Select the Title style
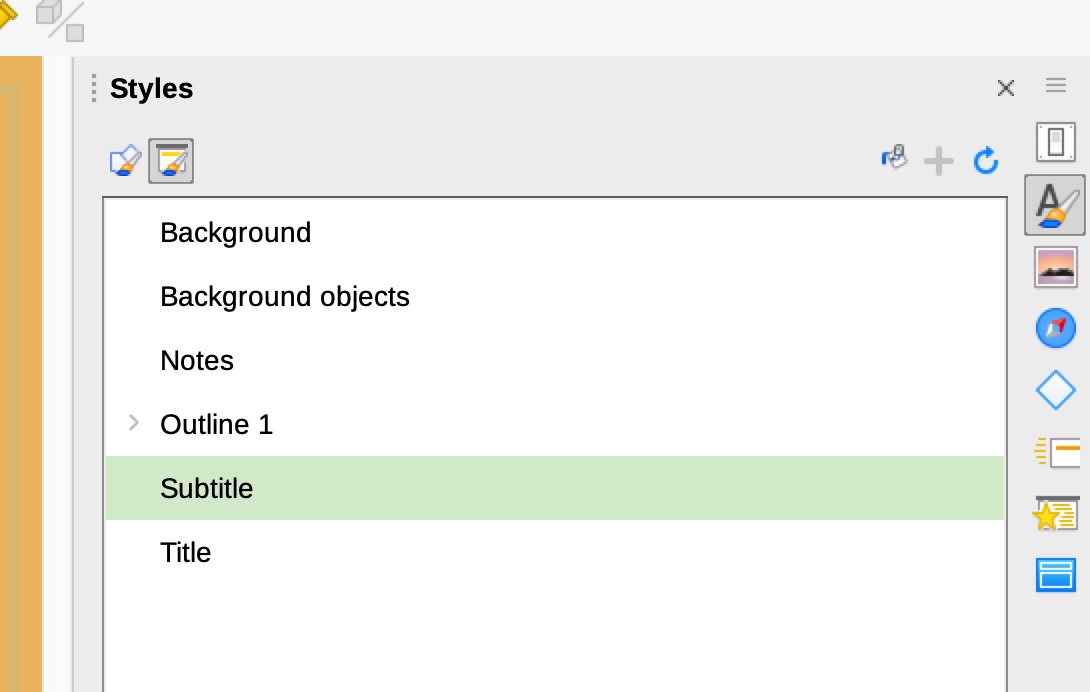1090x692 pixels. [x=186, y=552]
